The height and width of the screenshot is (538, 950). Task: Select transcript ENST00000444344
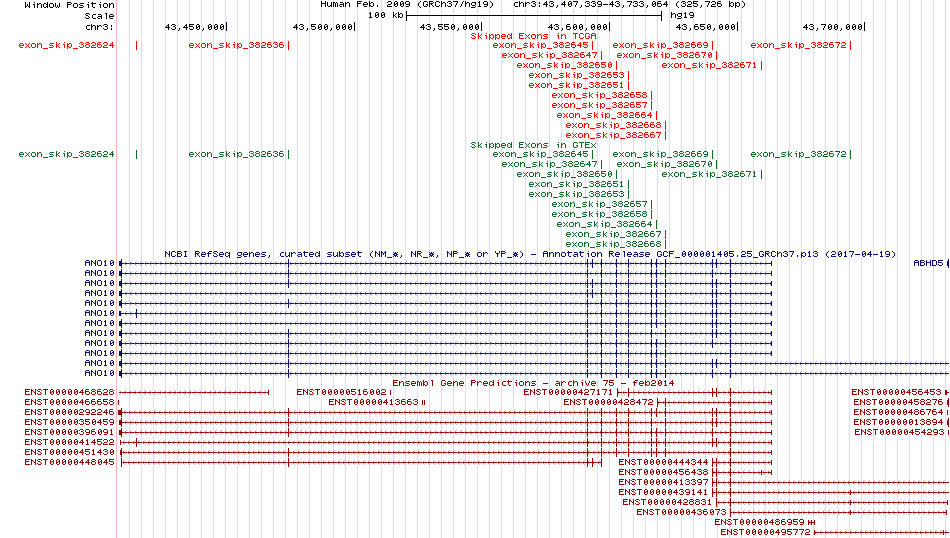tap(663, 462)
